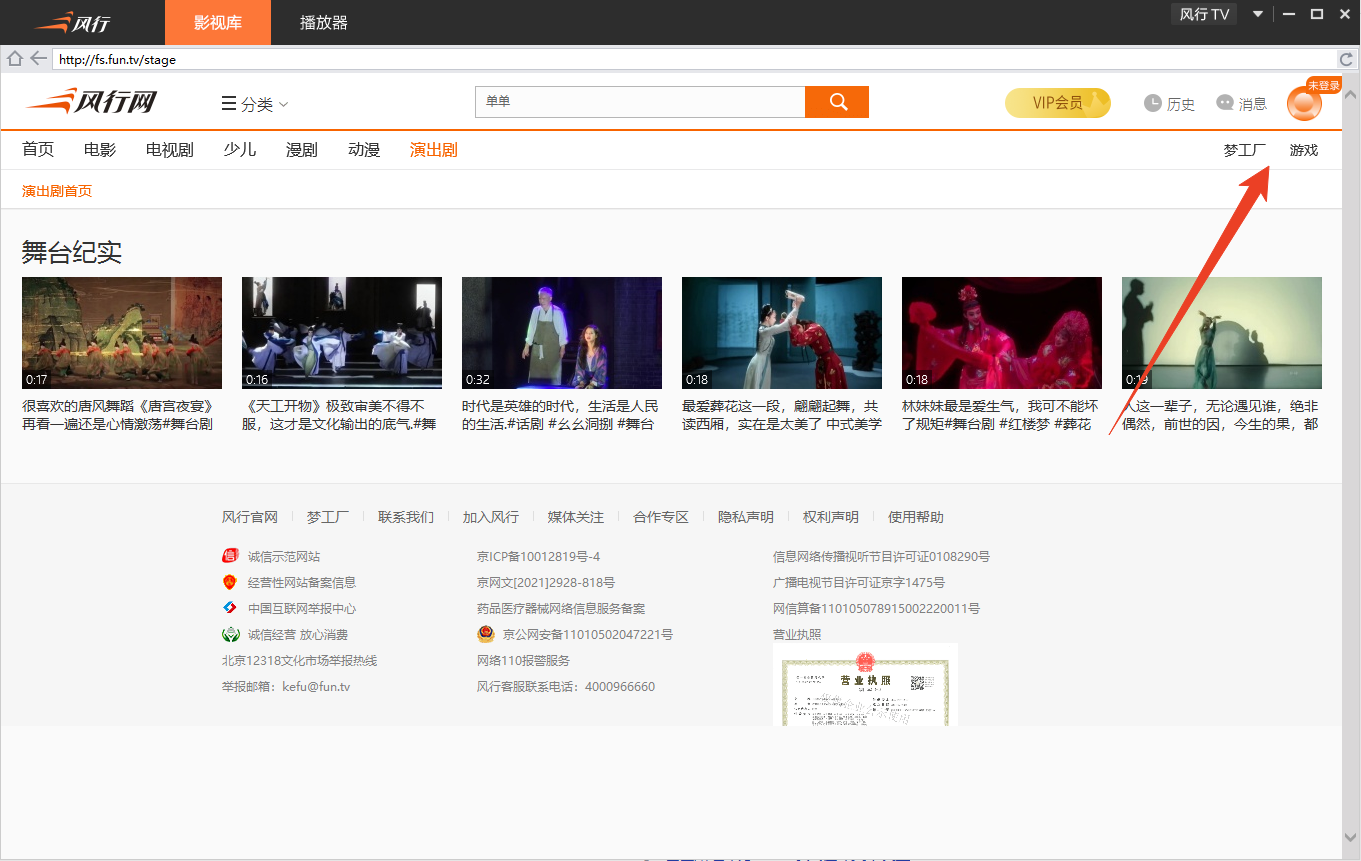Select 电视剧 in the navigation bar
Image resolution: width=1361 pixels, height=861 pixels.
click(x=169, y=150)
